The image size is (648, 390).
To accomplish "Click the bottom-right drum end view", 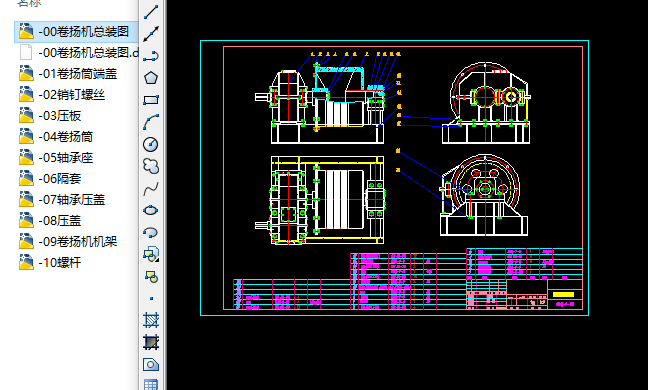I will pos(484,195).
